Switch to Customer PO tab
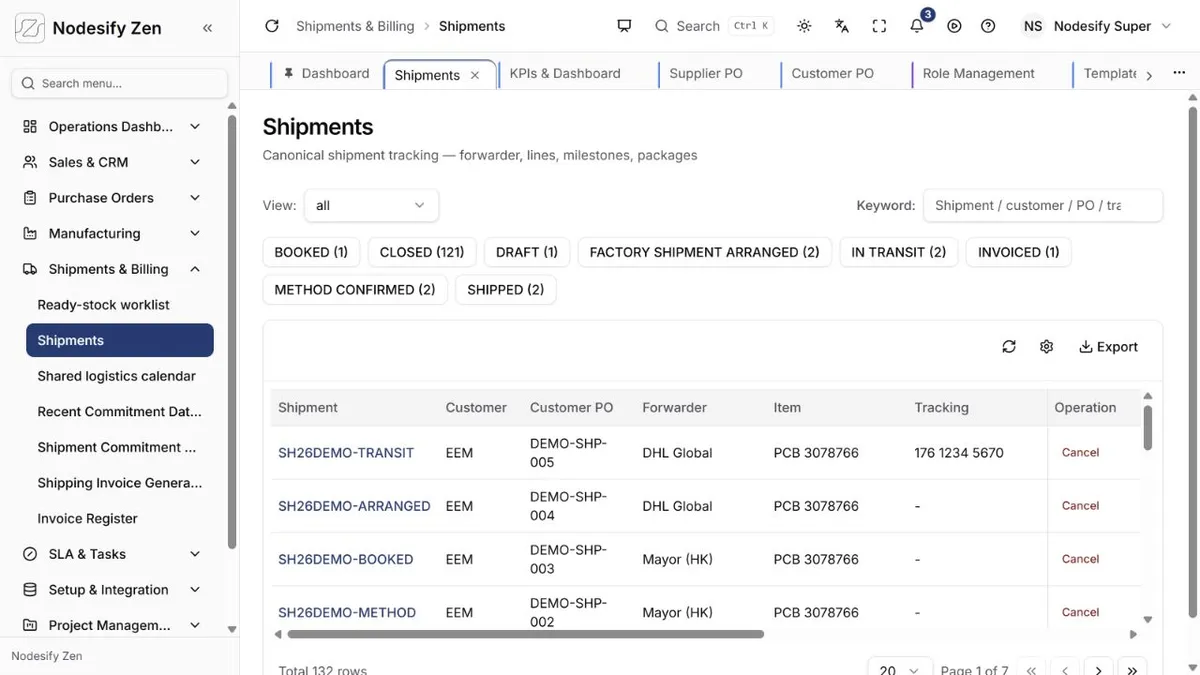The image size is (1200, 675). pos(832,73)
